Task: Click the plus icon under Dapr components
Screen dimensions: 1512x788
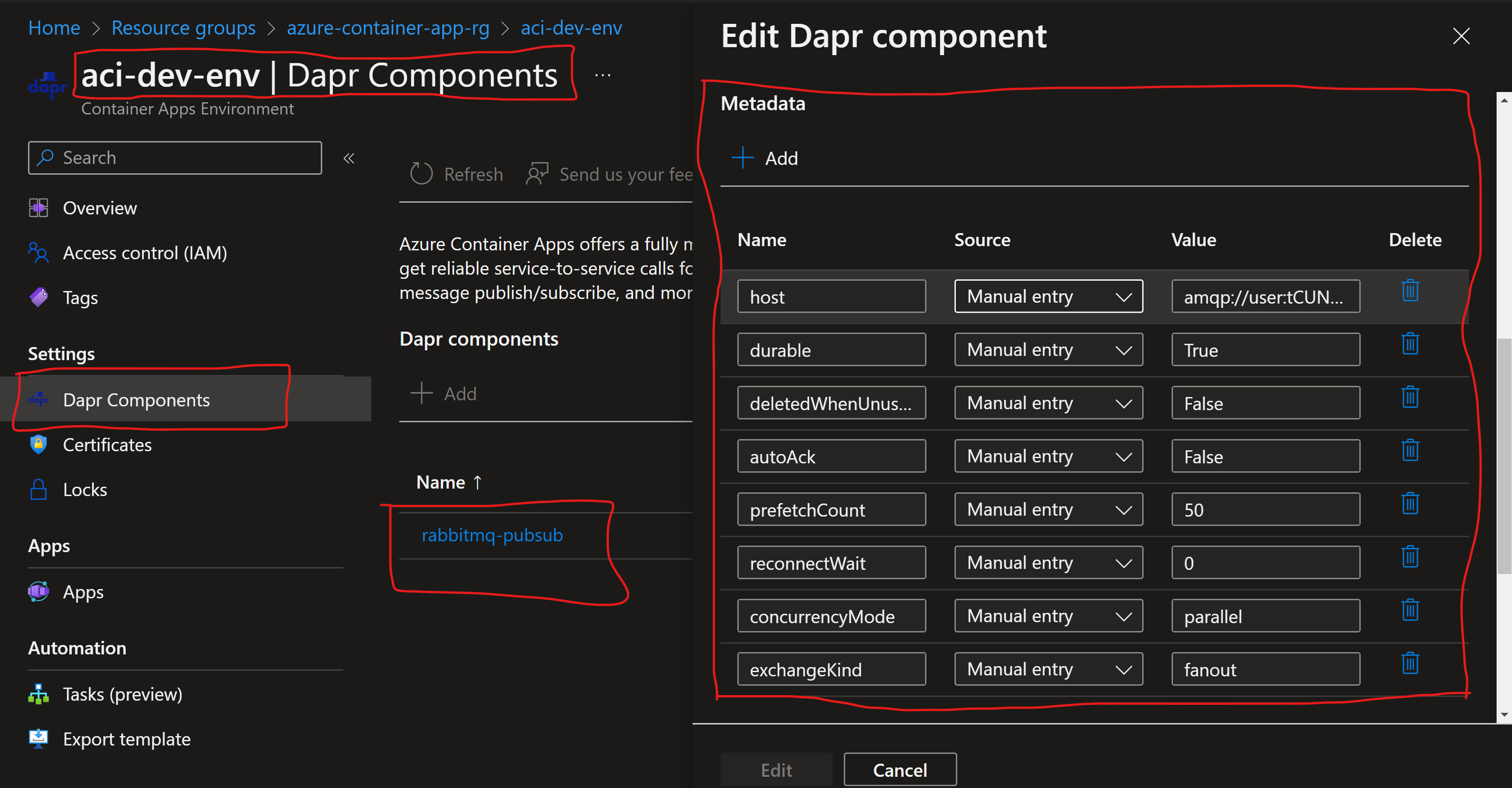Action: 421,393
